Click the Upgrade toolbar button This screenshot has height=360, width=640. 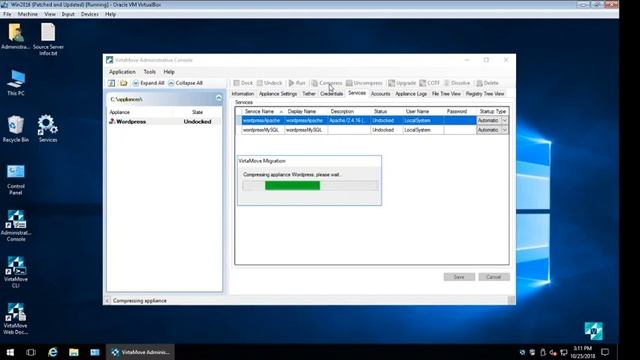[x=402, y=83]
